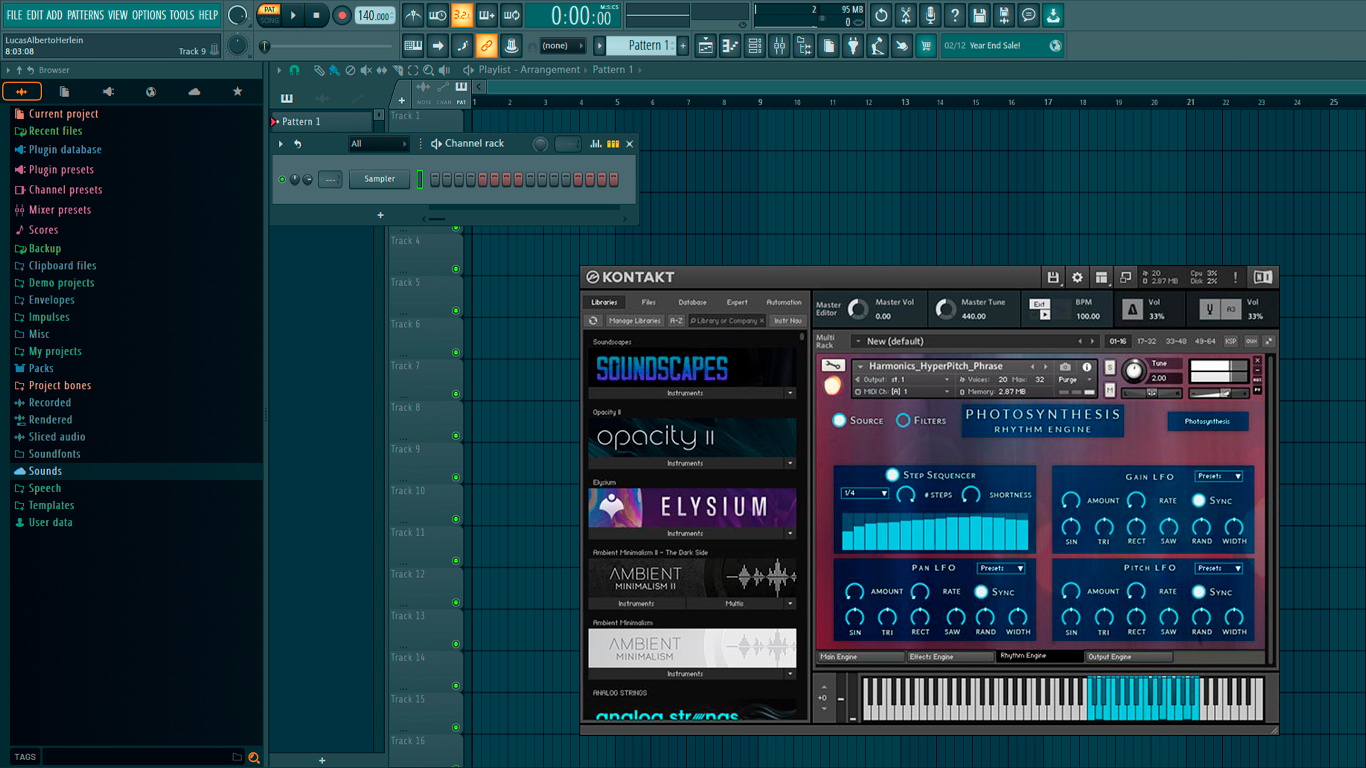Screen dimensions: 1366x768
Task: Click the countdown before recording icon
Action: tap(461, 15)
